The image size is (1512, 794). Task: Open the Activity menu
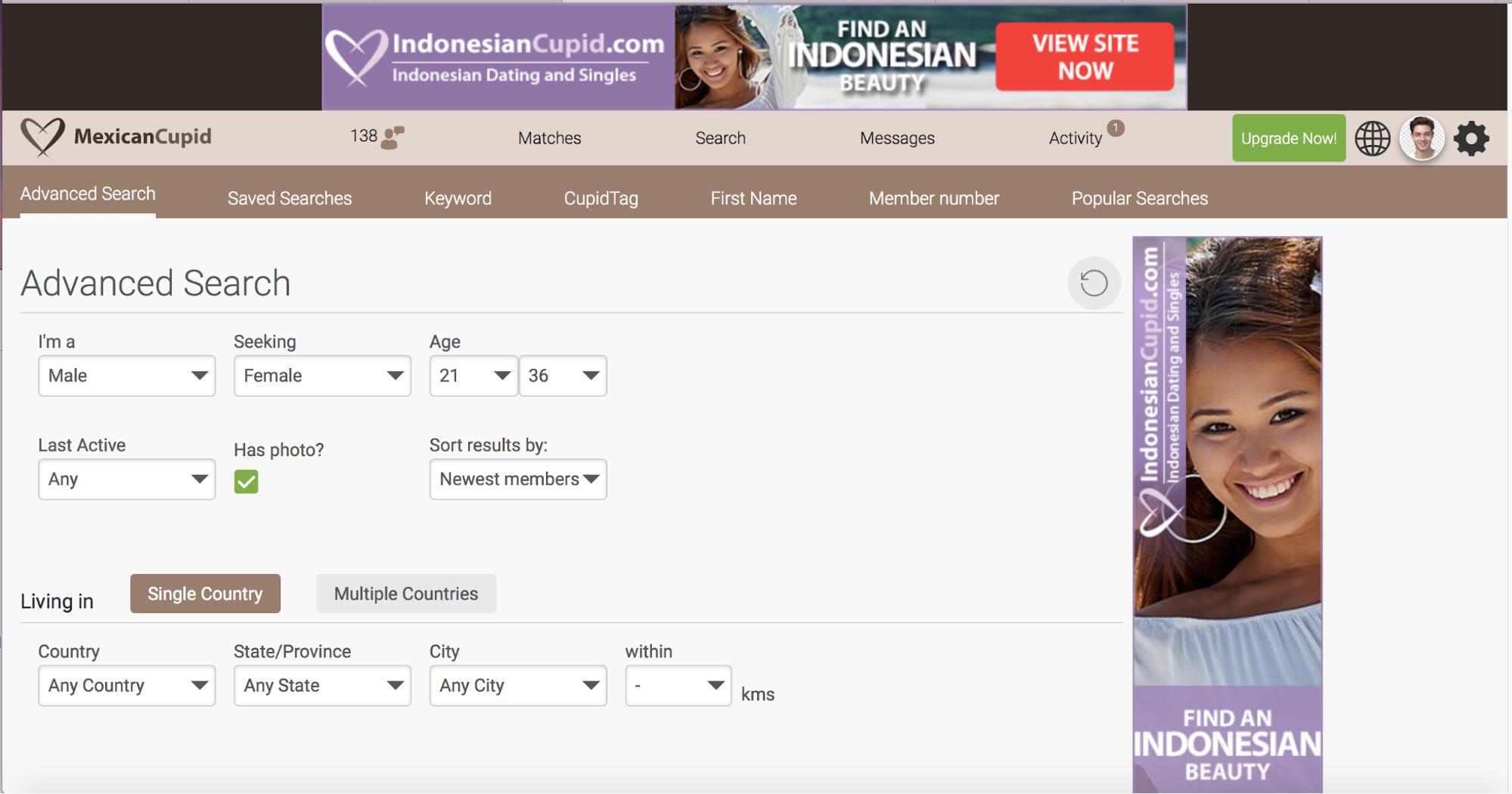pos(1075,138)
